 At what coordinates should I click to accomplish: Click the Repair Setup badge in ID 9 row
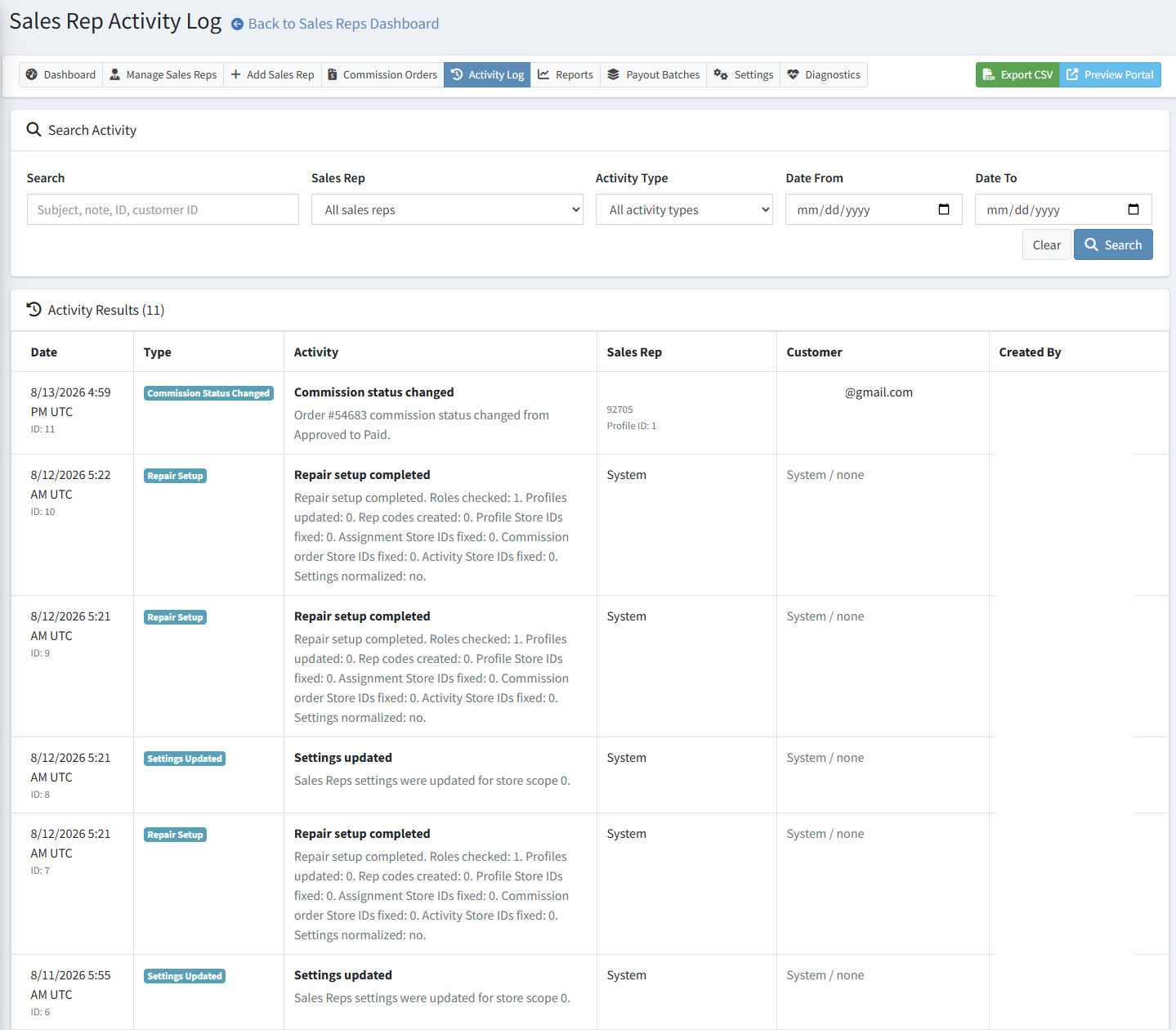coord(175,617)
